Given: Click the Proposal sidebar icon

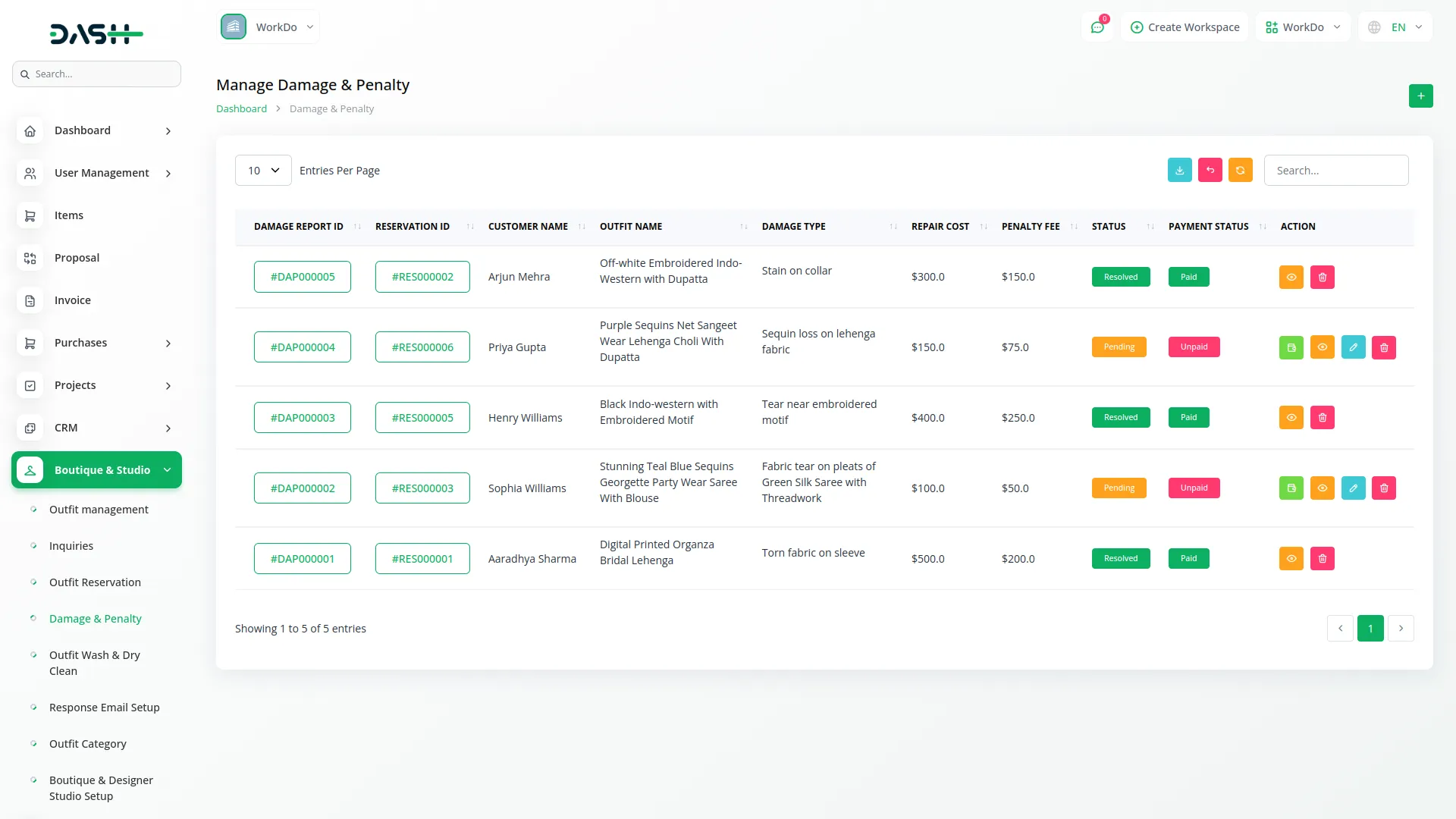Looking at the screenshot, I should [30, 259].
